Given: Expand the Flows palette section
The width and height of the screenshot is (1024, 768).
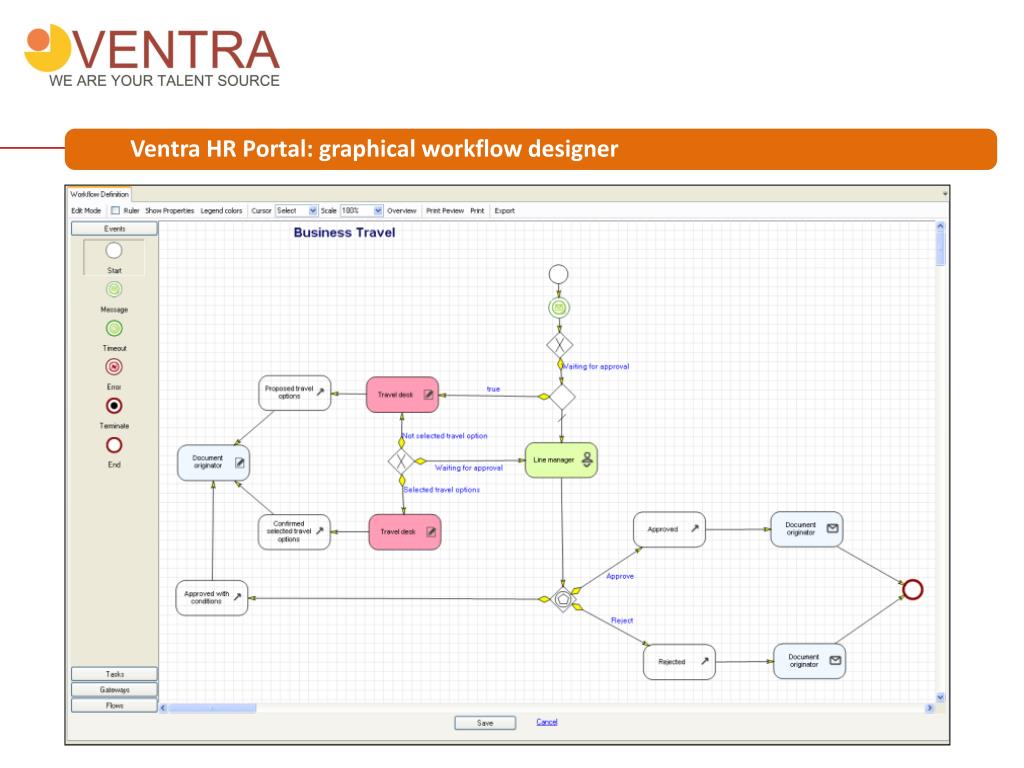Looking at the screenshot, I should coord(114,705).
